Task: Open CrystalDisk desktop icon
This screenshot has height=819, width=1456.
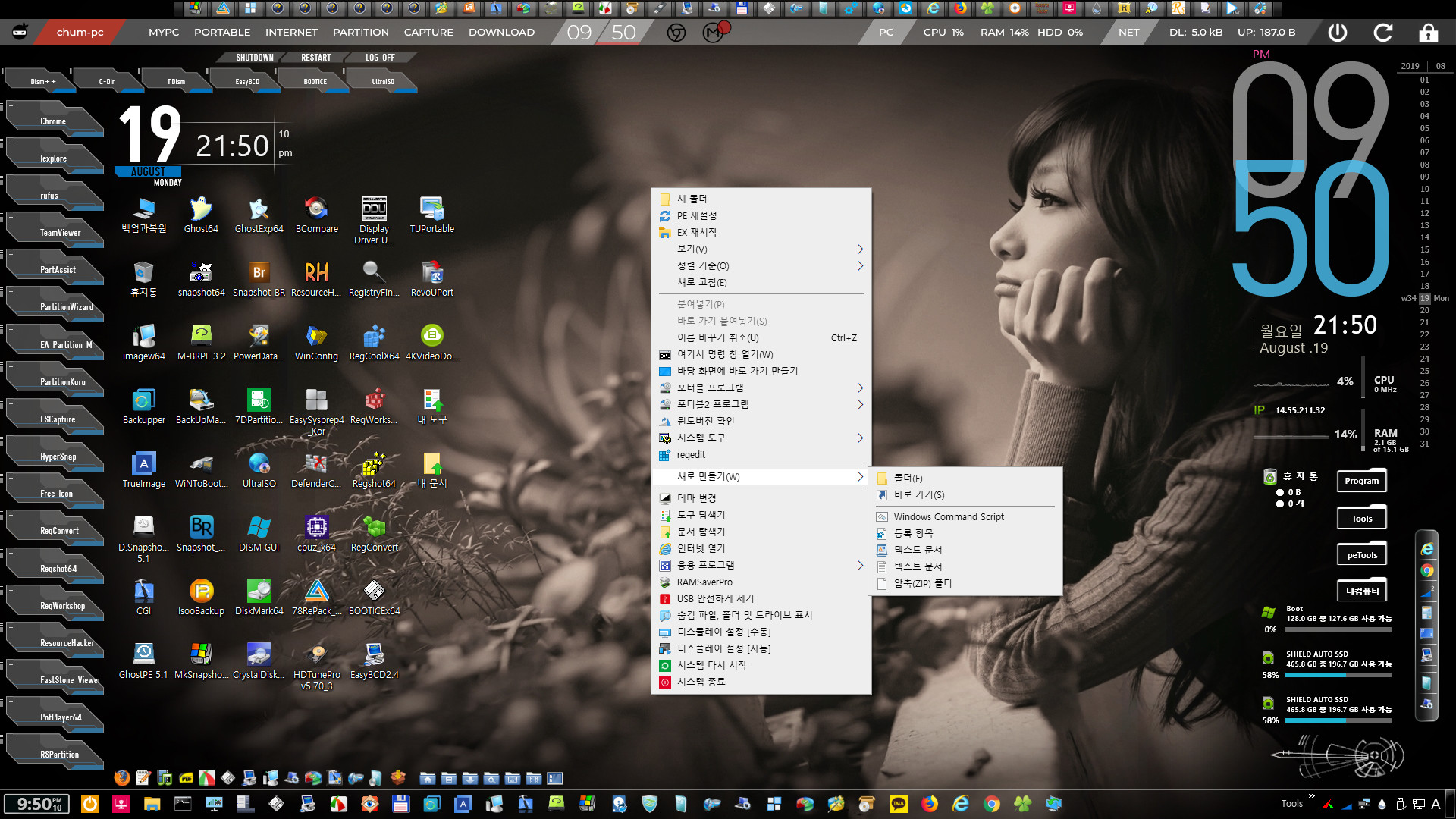Action: click(259, 661)
